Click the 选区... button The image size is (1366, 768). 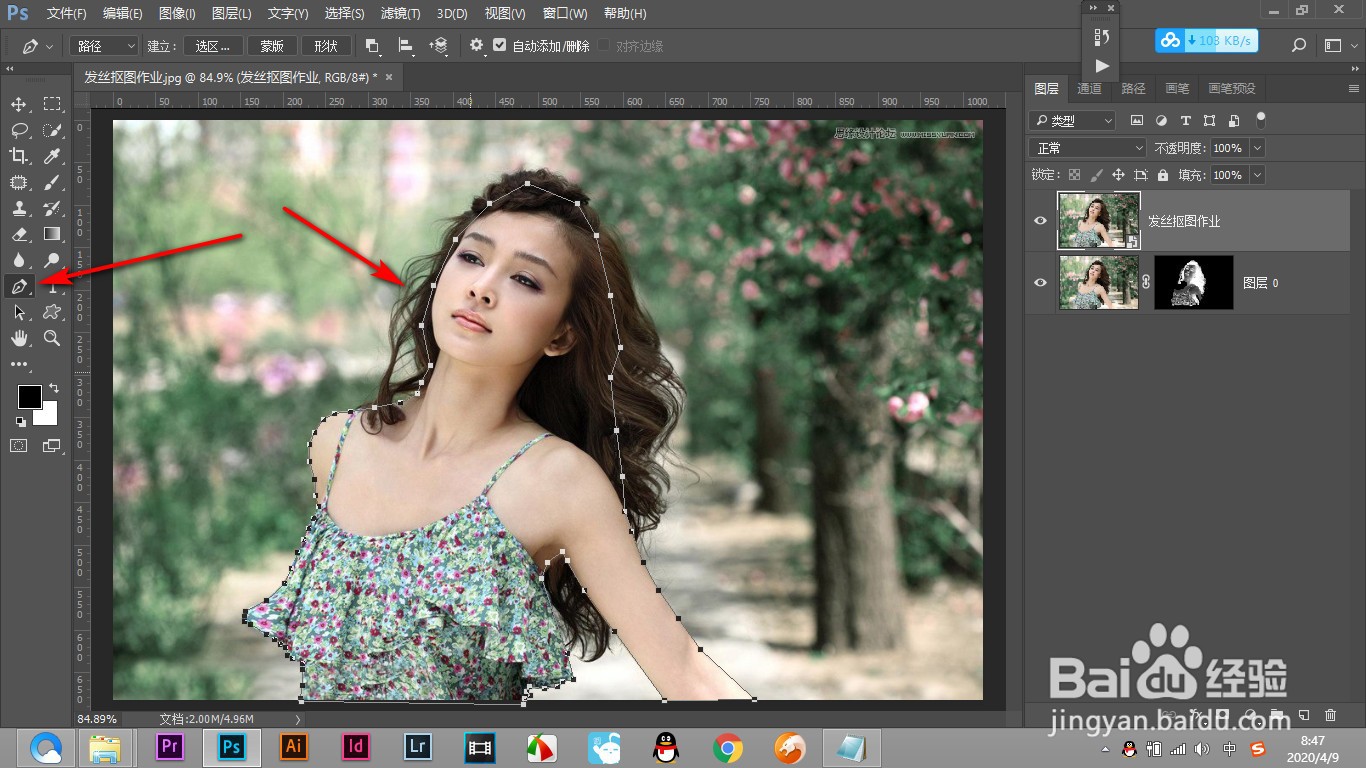[x=213, y=46]
